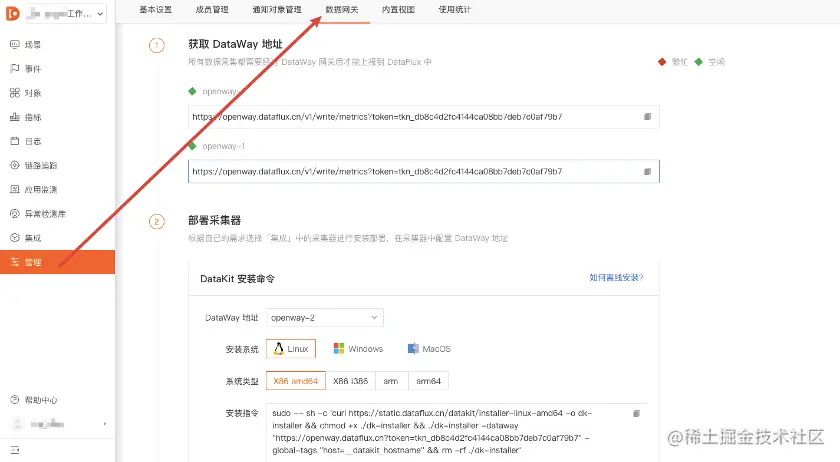840x462 pixels.
Task: Open the 应用监测 section in the sidebar
Action: coord(57,189)
